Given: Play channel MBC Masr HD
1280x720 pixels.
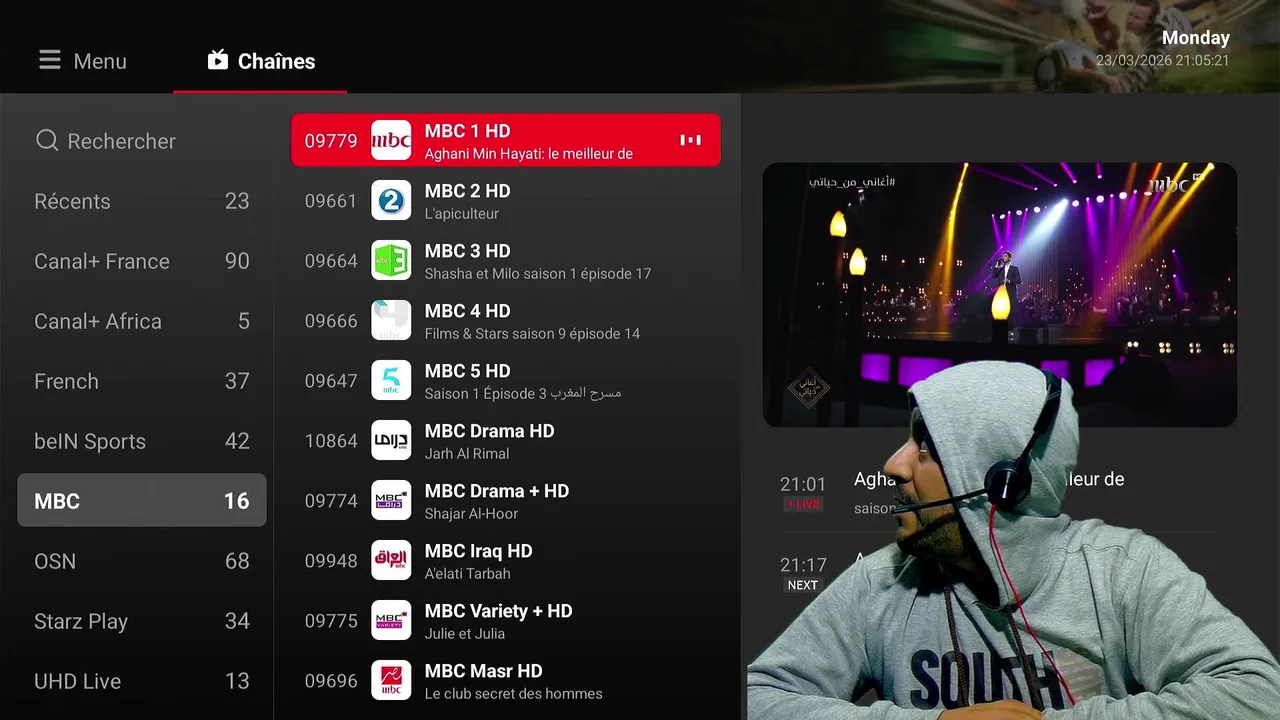Looking at the screenshot, I should pos(506,680).
